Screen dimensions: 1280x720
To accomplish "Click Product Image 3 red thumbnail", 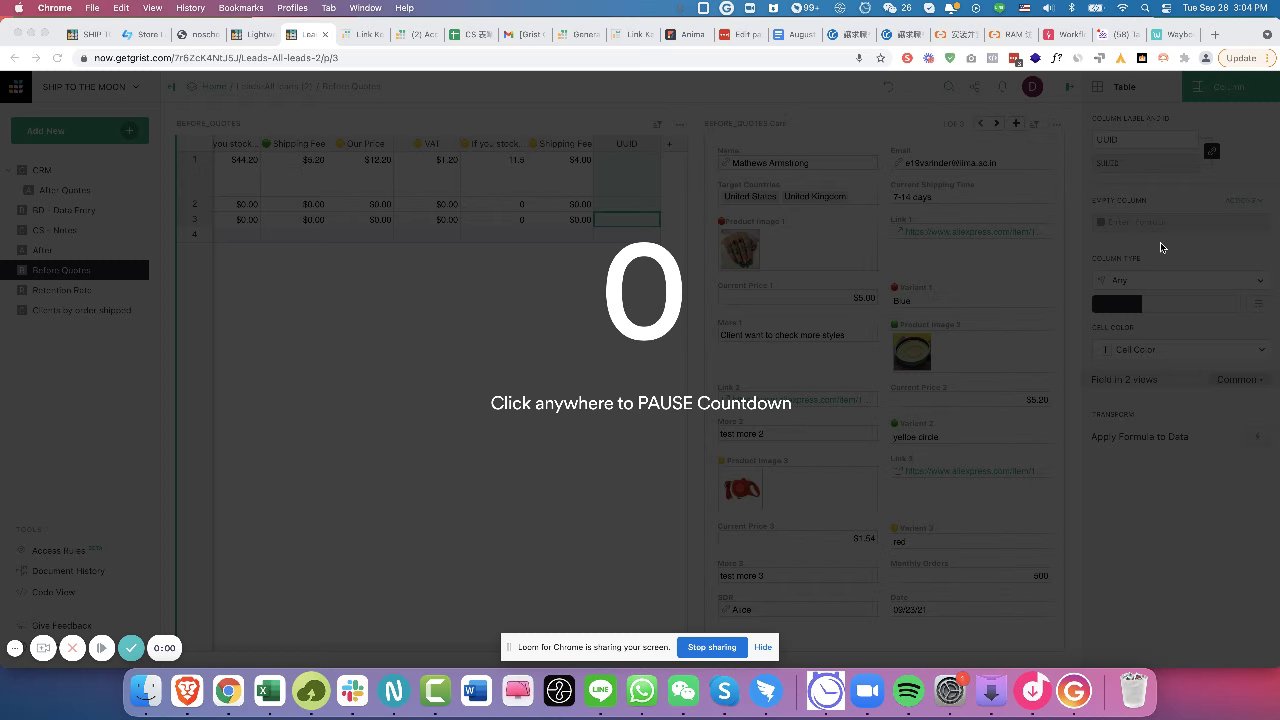I will click(740, 489).
